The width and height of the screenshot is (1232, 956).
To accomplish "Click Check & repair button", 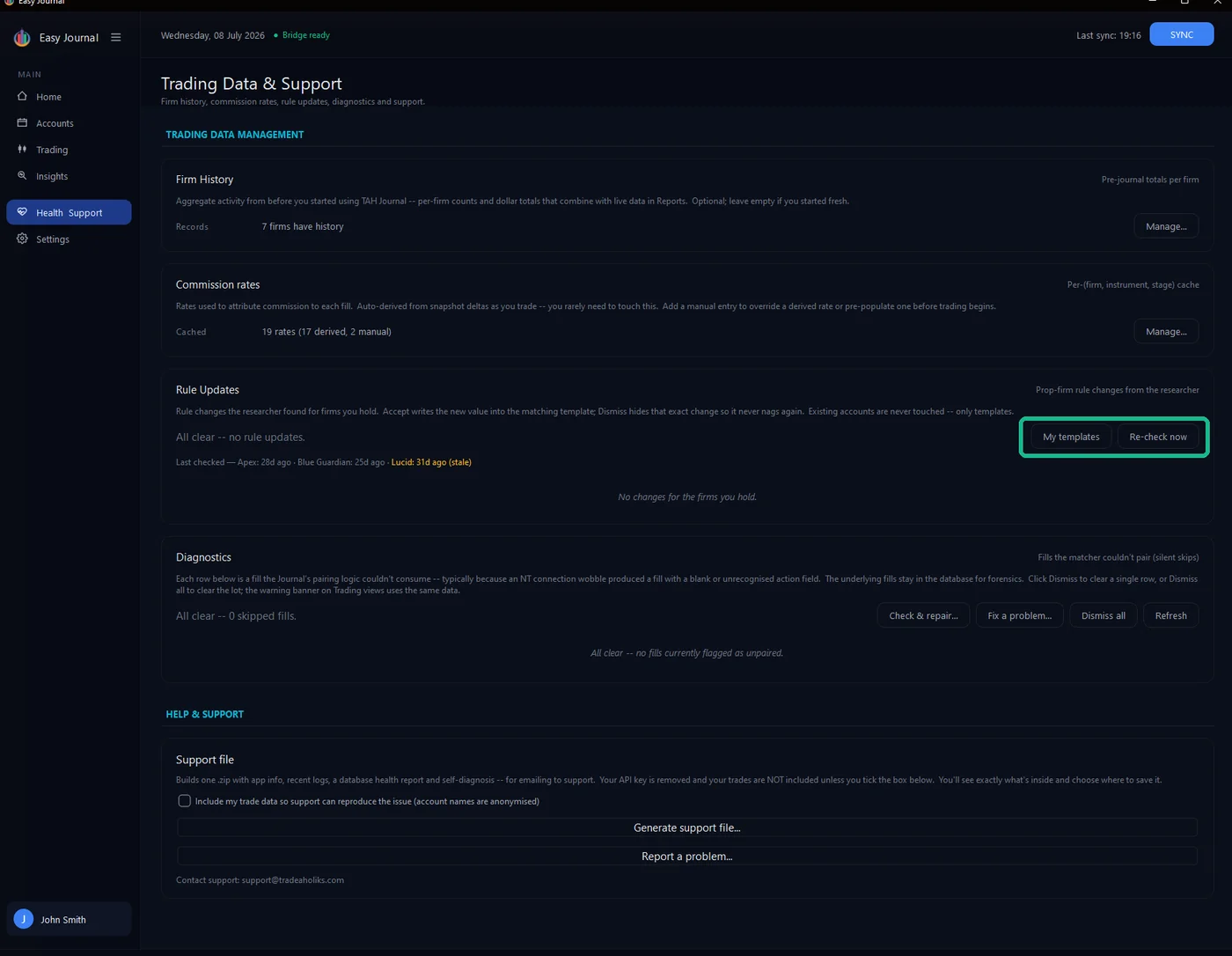I will [923, 615].
